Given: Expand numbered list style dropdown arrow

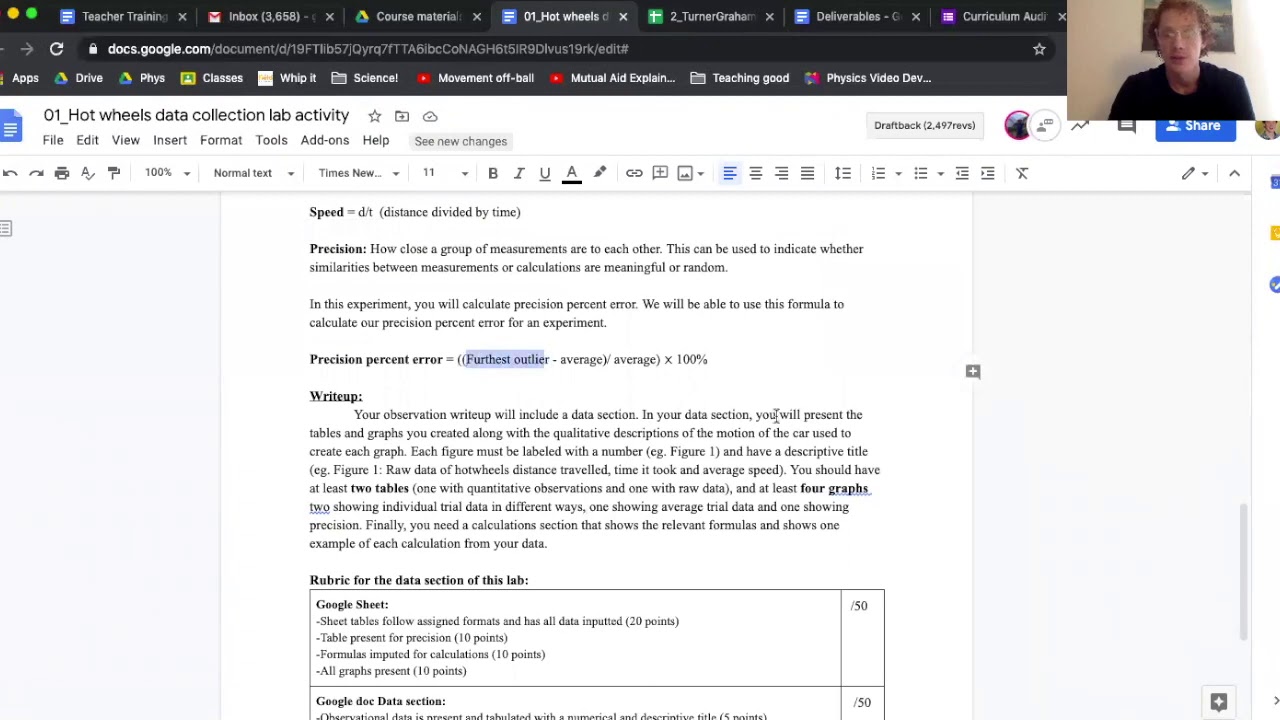Looking at the screenshot, I should pyautogui.click(x=898, y=173).
